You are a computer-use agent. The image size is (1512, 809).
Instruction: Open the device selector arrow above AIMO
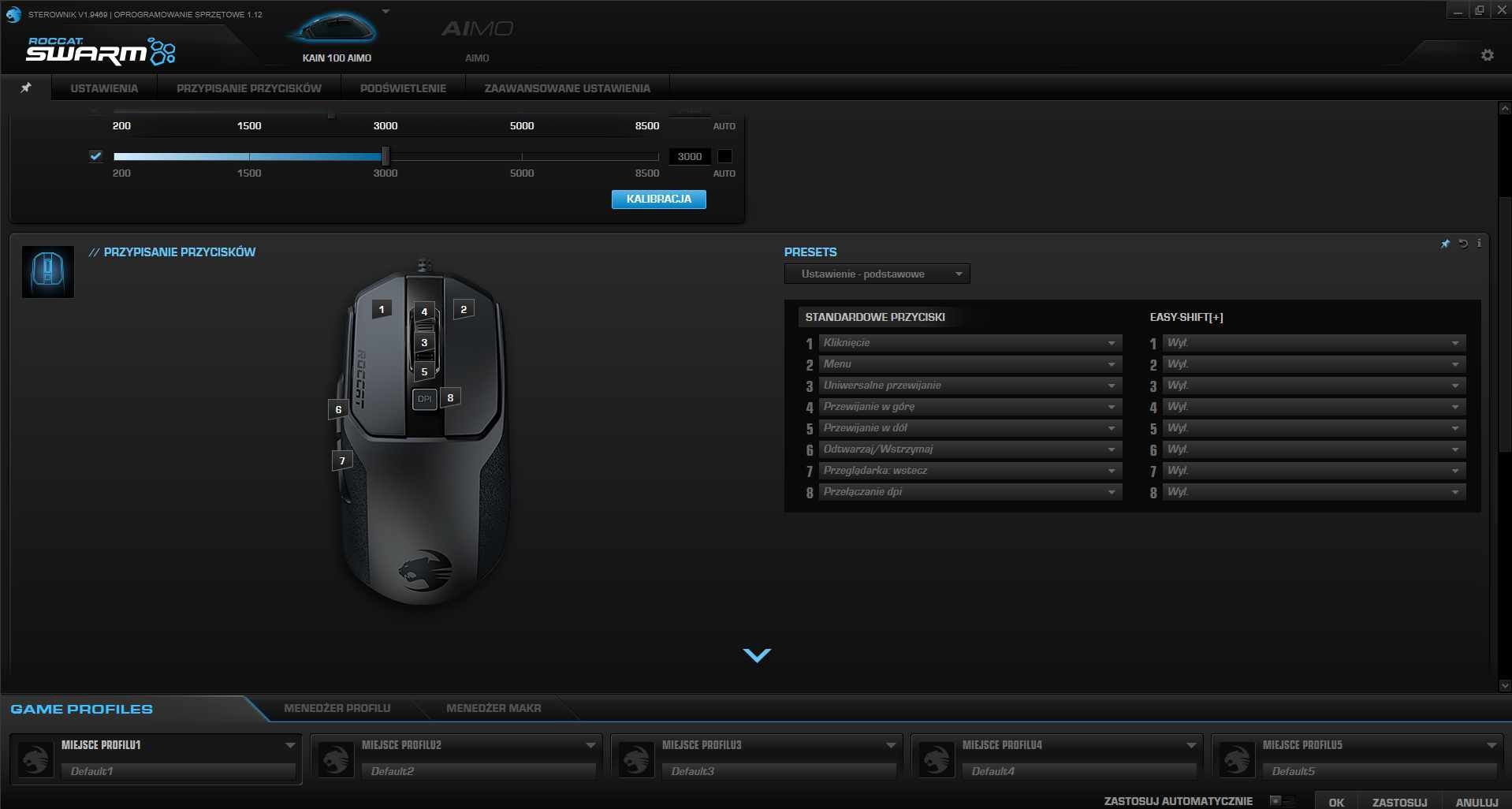click(x=385, y=12)
